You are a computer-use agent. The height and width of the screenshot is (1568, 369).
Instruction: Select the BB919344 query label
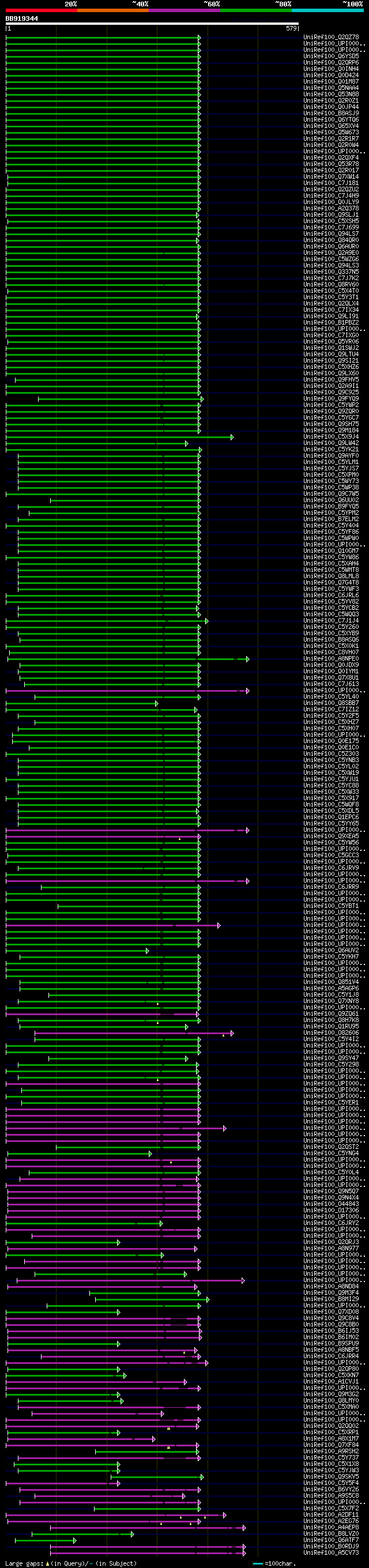pyautogui.click(x=21, y=19)
